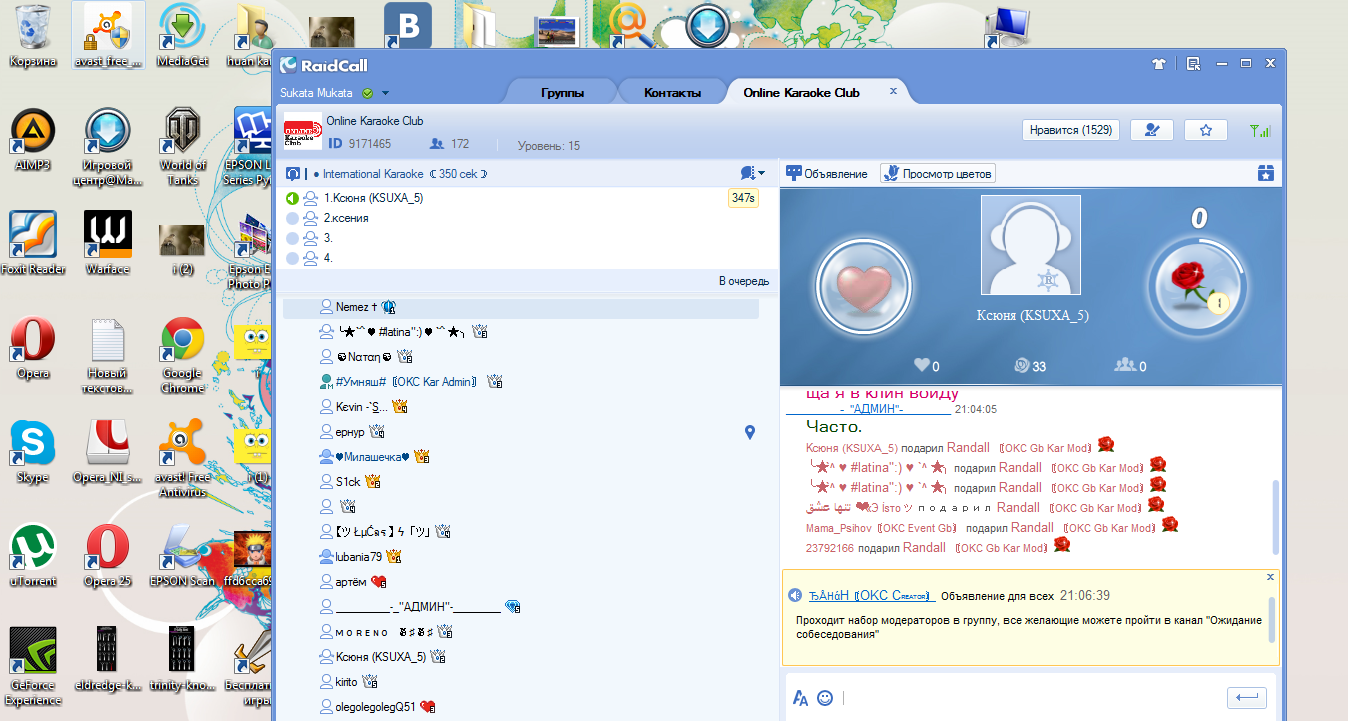Screen dimensions: 1348x721
Task: Open the Google Chrome desktop shortcut
Action: [183, 355]
